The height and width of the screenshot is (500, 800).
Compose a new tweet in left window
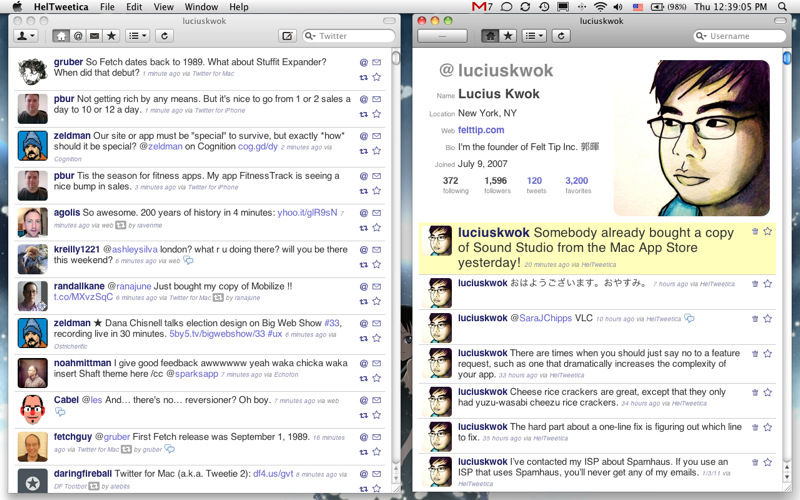[x=287, y=36]
